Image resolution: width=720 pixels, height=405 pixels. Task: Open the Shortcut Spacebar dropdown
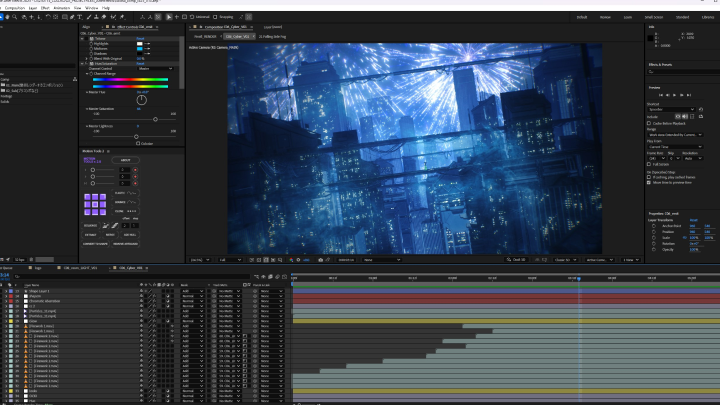(x=671, y=109)
